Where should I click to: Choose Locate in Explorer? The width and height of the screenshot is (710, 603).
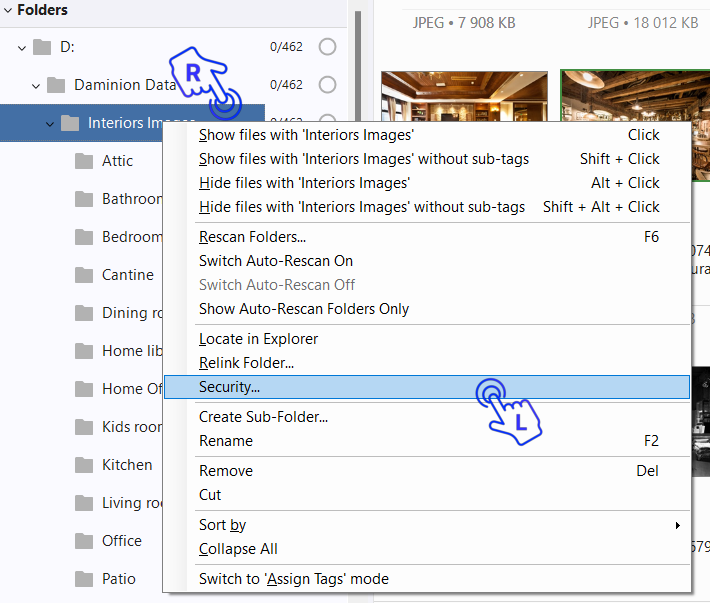click(x=258, y=339)
